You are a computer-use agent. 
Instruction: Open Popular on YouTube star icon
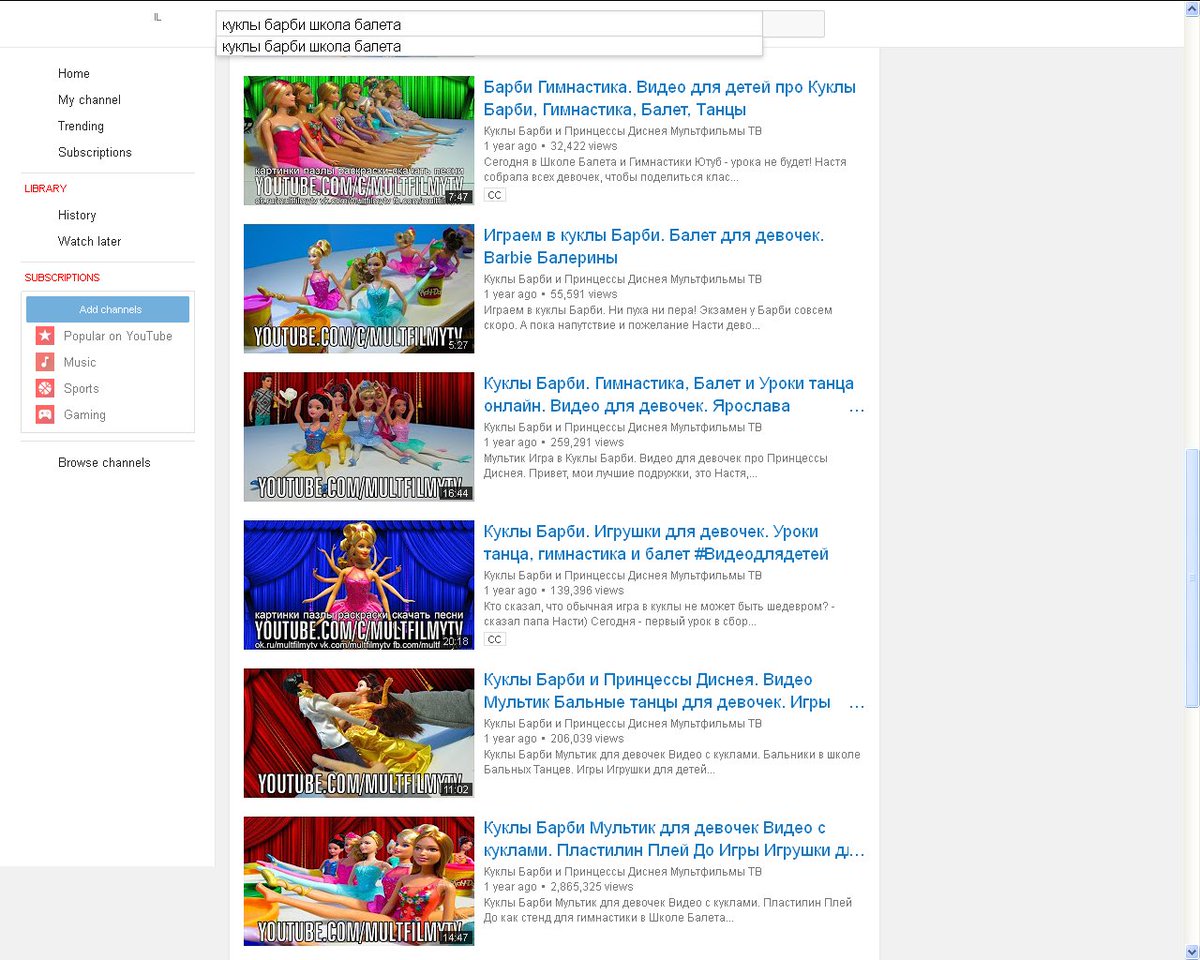tap(45, 336)
